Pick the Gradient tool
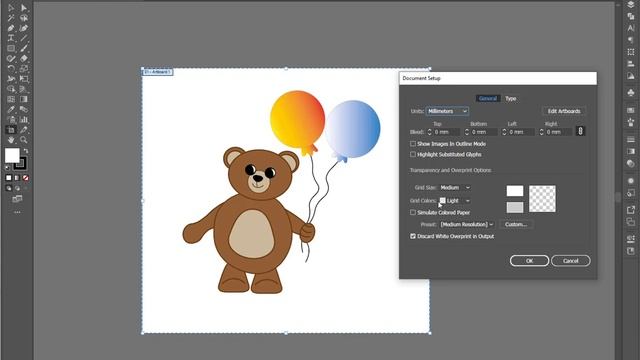 point(24,99)
